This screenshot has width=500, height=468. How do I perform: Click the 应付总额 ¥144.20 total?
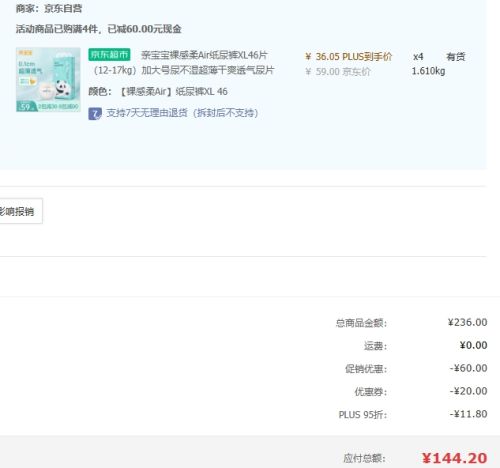[454, 458]
